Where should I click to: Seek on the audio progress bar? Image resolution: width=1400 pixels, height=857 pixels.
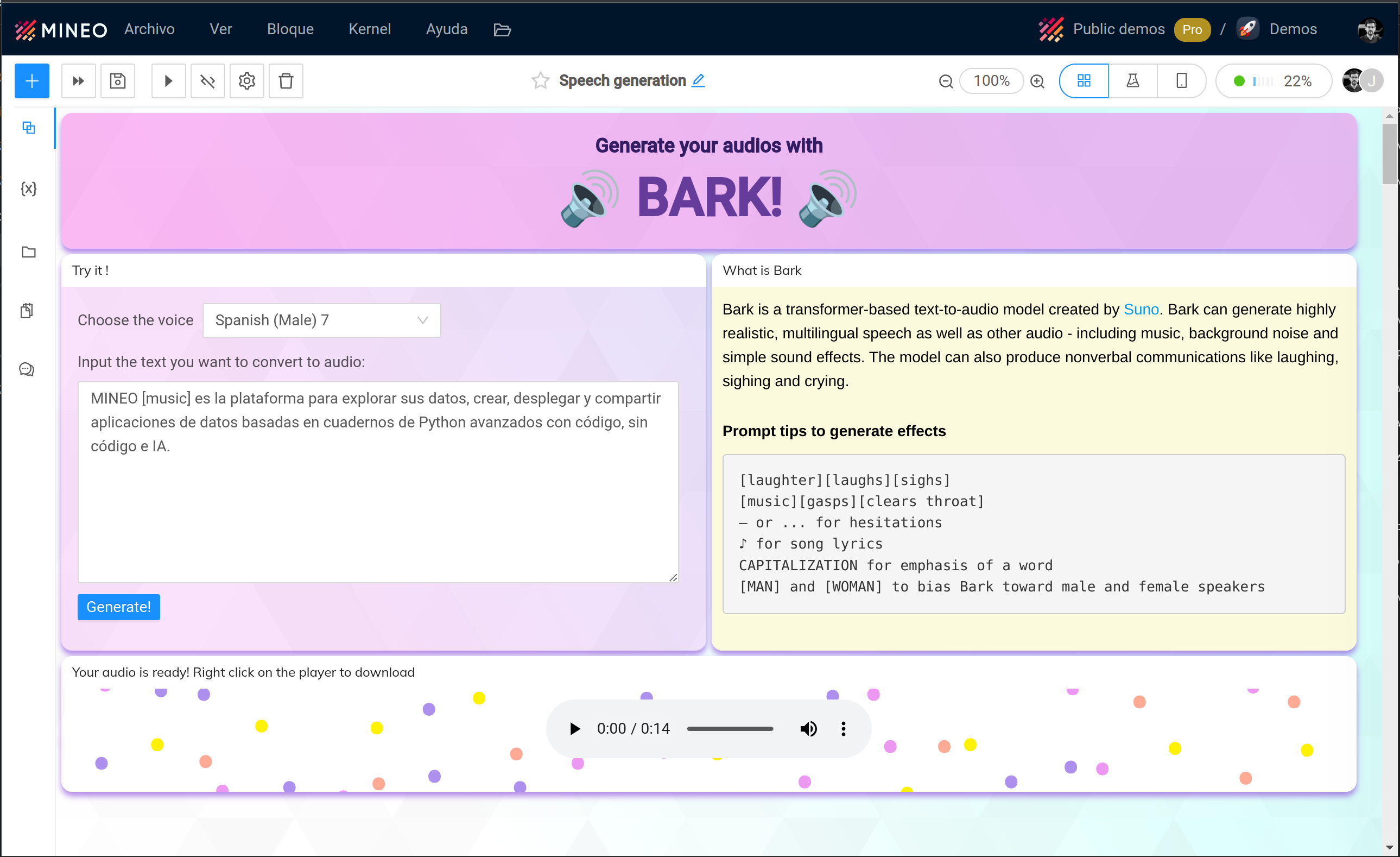pyautogui.click(x=730, y=729)
